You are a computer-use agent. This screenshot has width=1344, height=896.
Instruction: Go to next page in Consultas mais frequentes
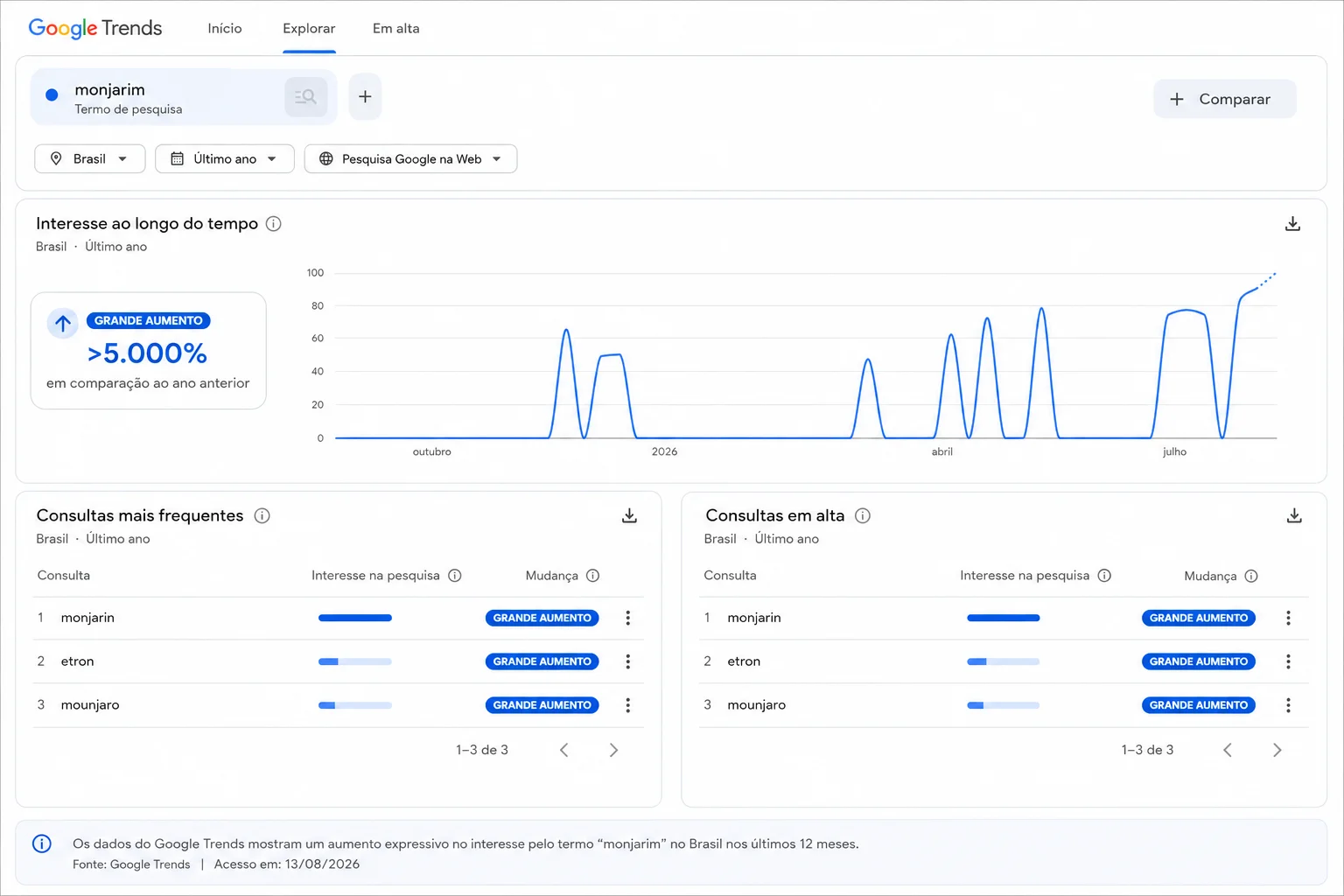click(x=613, y=750)
